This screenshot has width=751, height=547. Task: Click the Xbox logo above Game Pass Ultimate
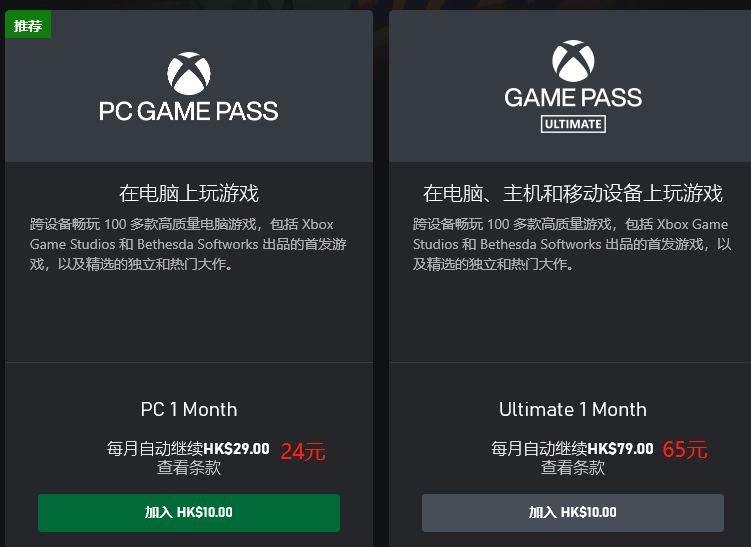pyautogui.click(x=573, y=61)
